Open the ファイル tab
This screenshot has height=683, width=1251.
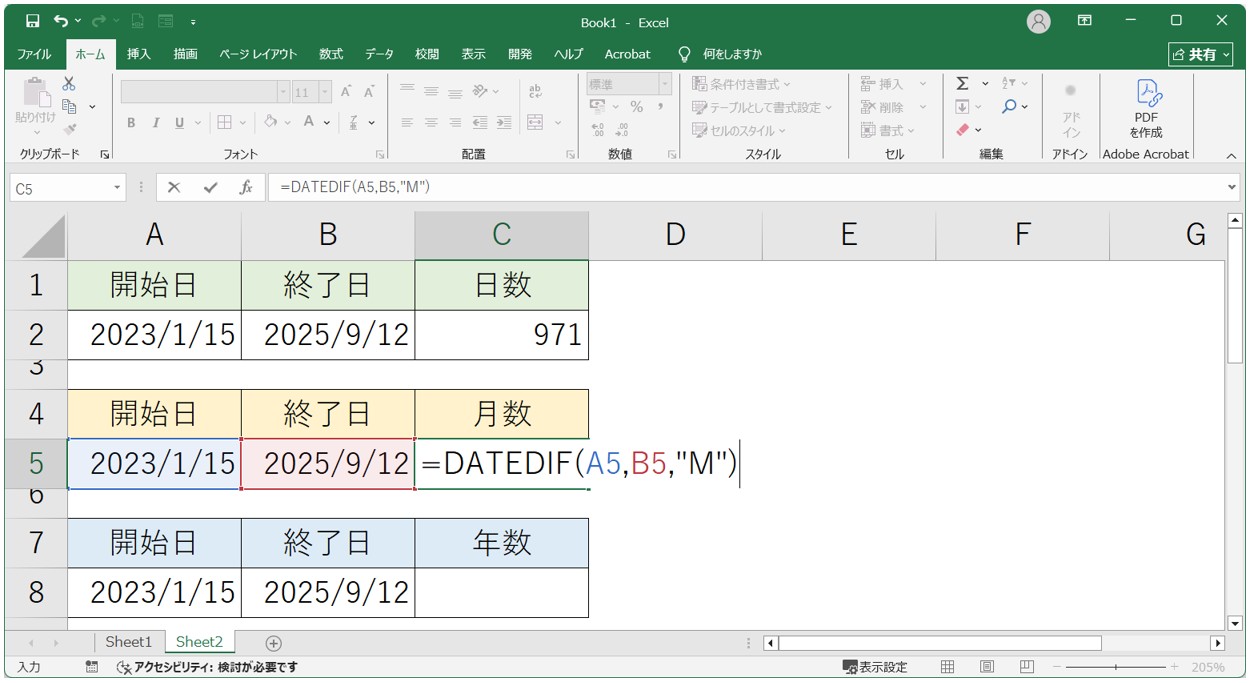click(x=35, y=54)
